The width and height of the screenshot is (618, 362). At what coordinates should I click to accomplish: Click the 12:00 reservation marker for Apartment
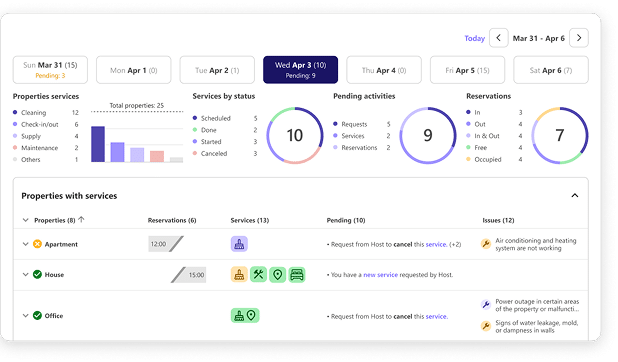pos(166,244)
